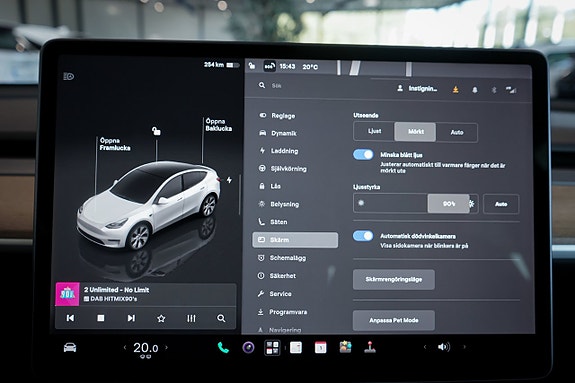Screen dimensions: 575x383
Task: Tap Öppna Framlucka to open frunk
Action: point(115,144)
